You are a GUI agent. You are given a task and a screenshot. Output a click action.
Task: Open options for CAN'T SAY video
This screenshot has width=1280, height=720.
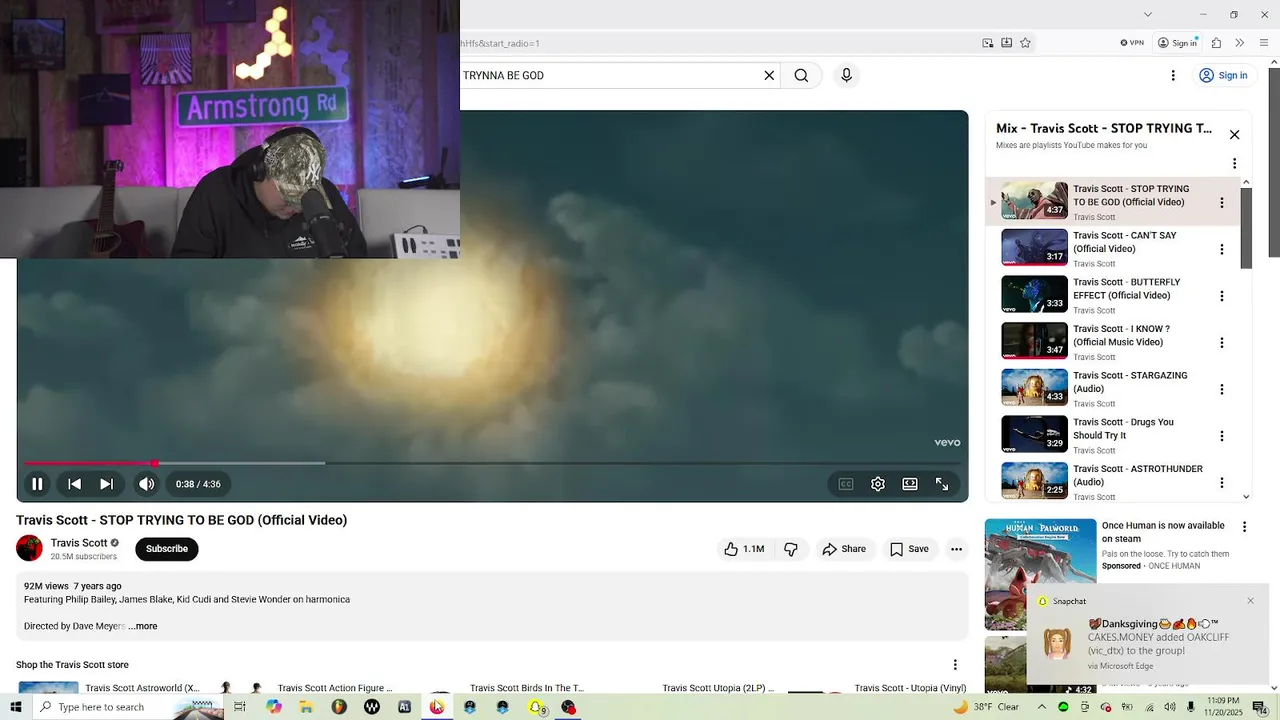(1221, 249)
